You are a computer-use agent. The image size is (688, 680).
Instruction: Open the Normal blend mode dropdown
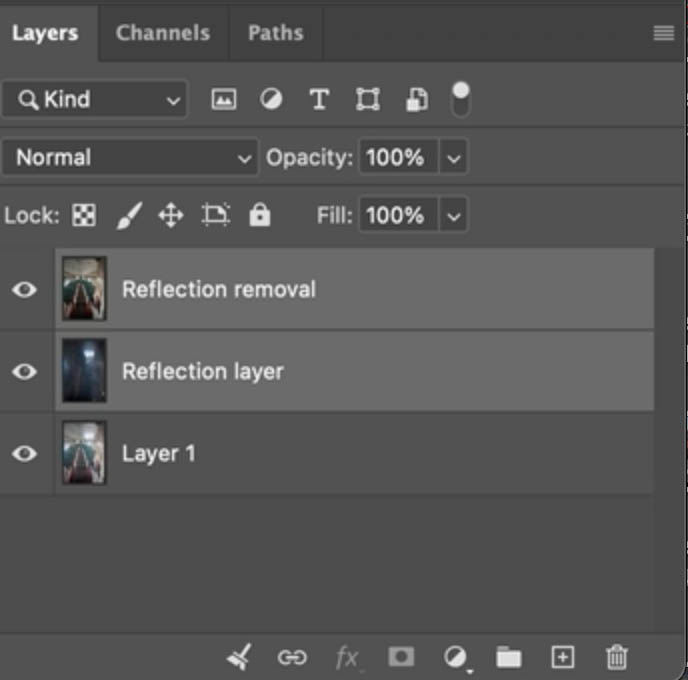(x=130, y=157)
